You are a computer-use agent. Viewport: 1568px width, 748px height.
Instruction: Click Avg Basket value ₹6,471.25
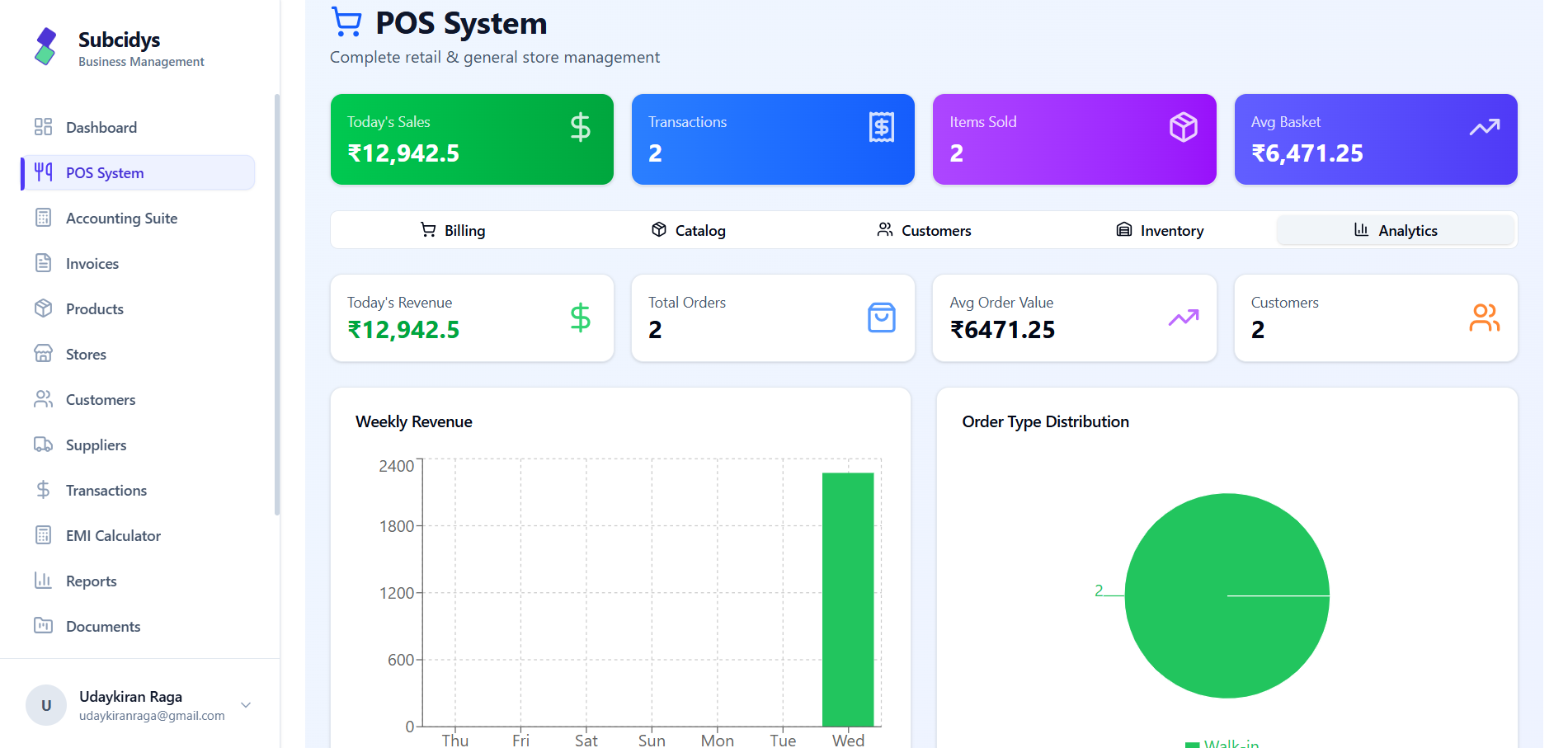tap(1307, 153)
